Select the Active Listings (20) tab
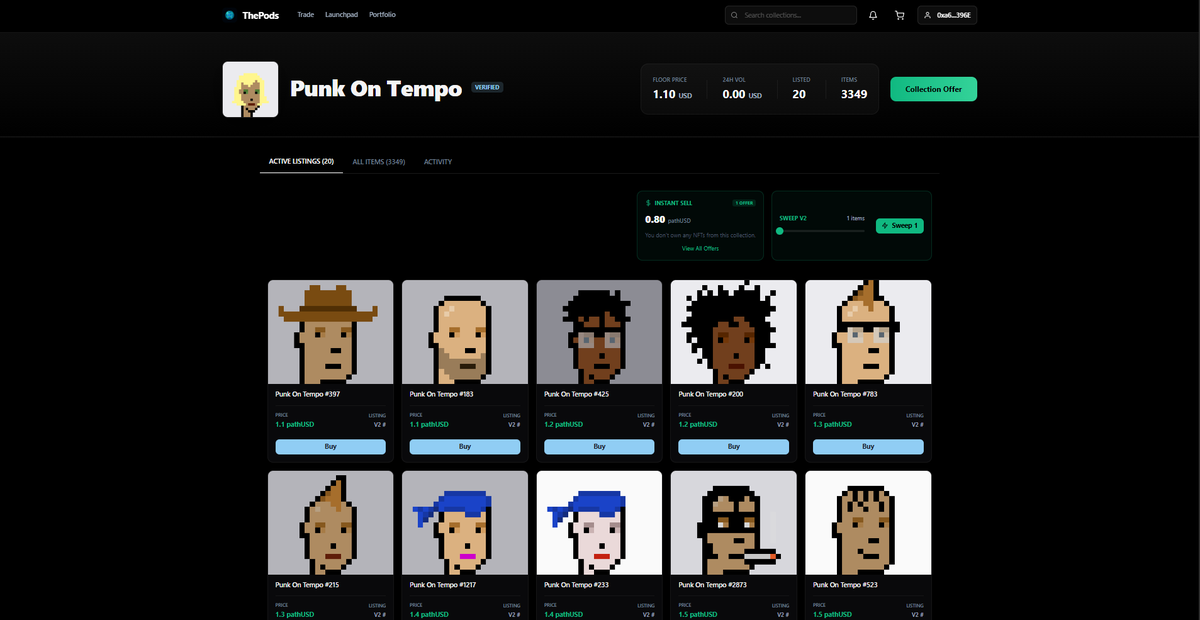 [x=301, y=161]
